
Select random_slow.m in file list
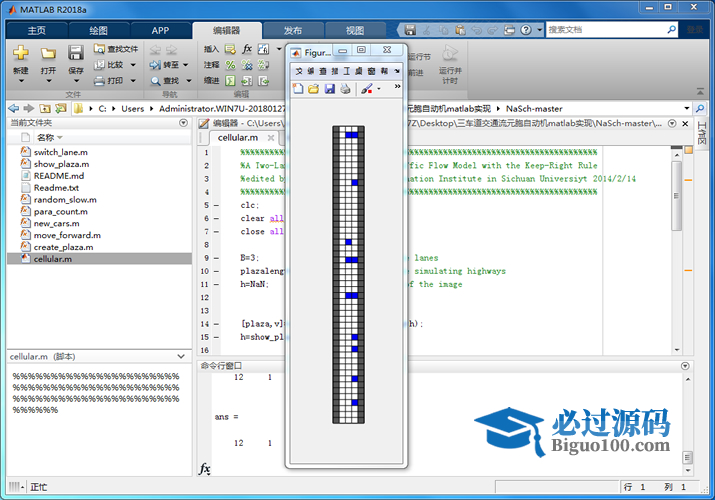(65, 200)
